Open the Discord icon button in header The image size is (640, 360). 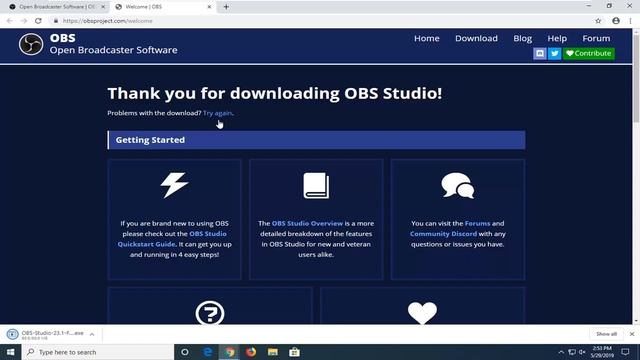coord(540,53)
